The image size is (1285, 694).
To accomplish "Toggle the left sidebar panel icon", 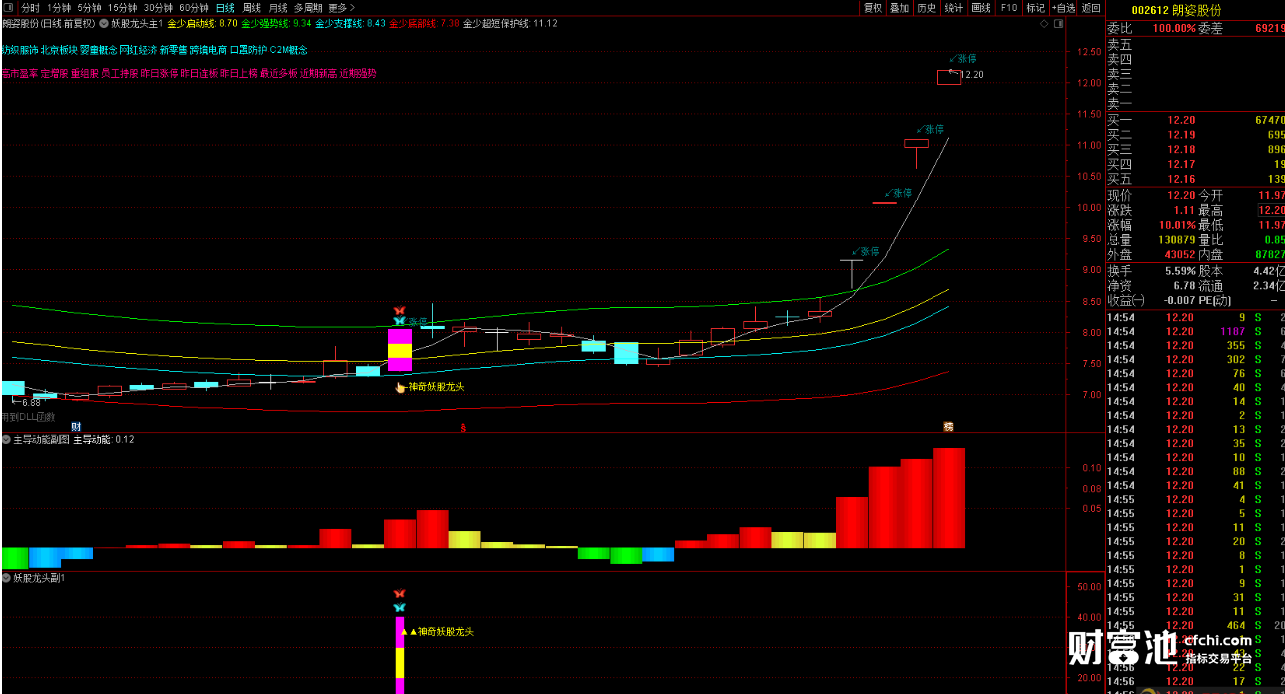I will [x=10, y=7].
